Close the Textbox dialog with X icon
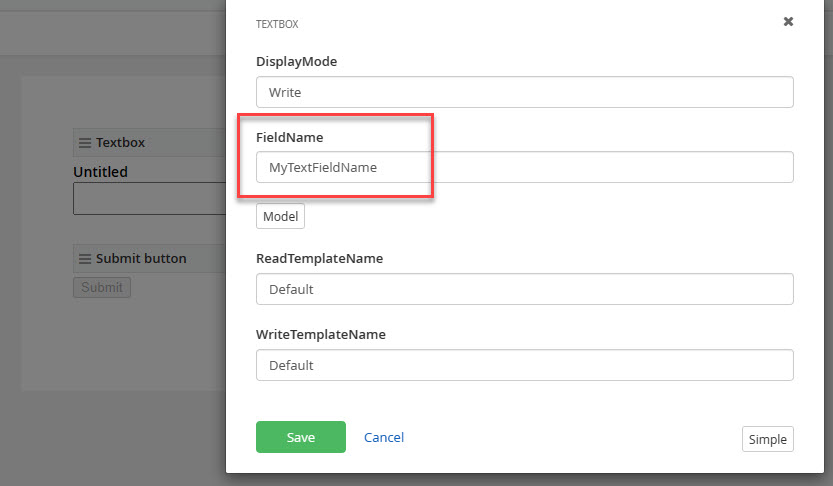This screenshot has height=486, width=833. click(788, 22)
